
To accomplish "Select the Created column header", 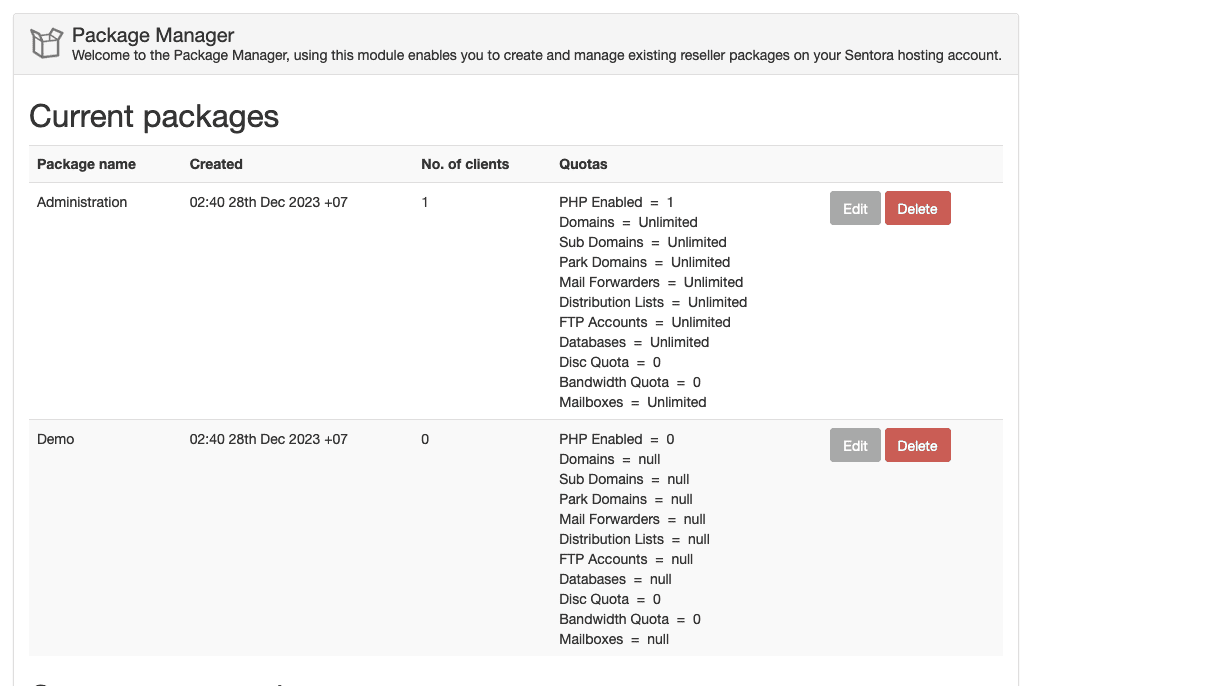I will coord(216,164).
